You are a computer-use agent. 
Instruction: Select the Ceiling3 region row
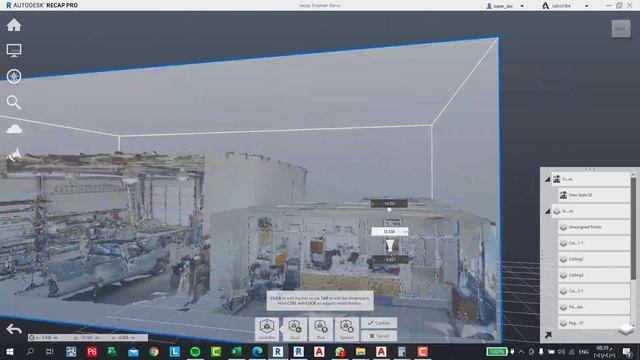point(594,275)
